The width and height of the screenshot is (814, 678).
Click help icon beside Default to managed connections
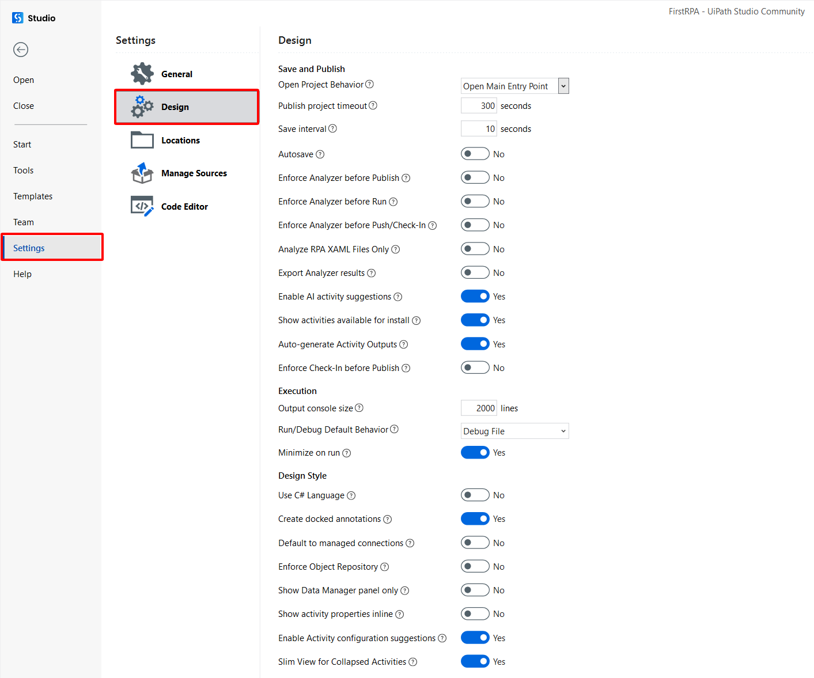[x=410, y=543]
